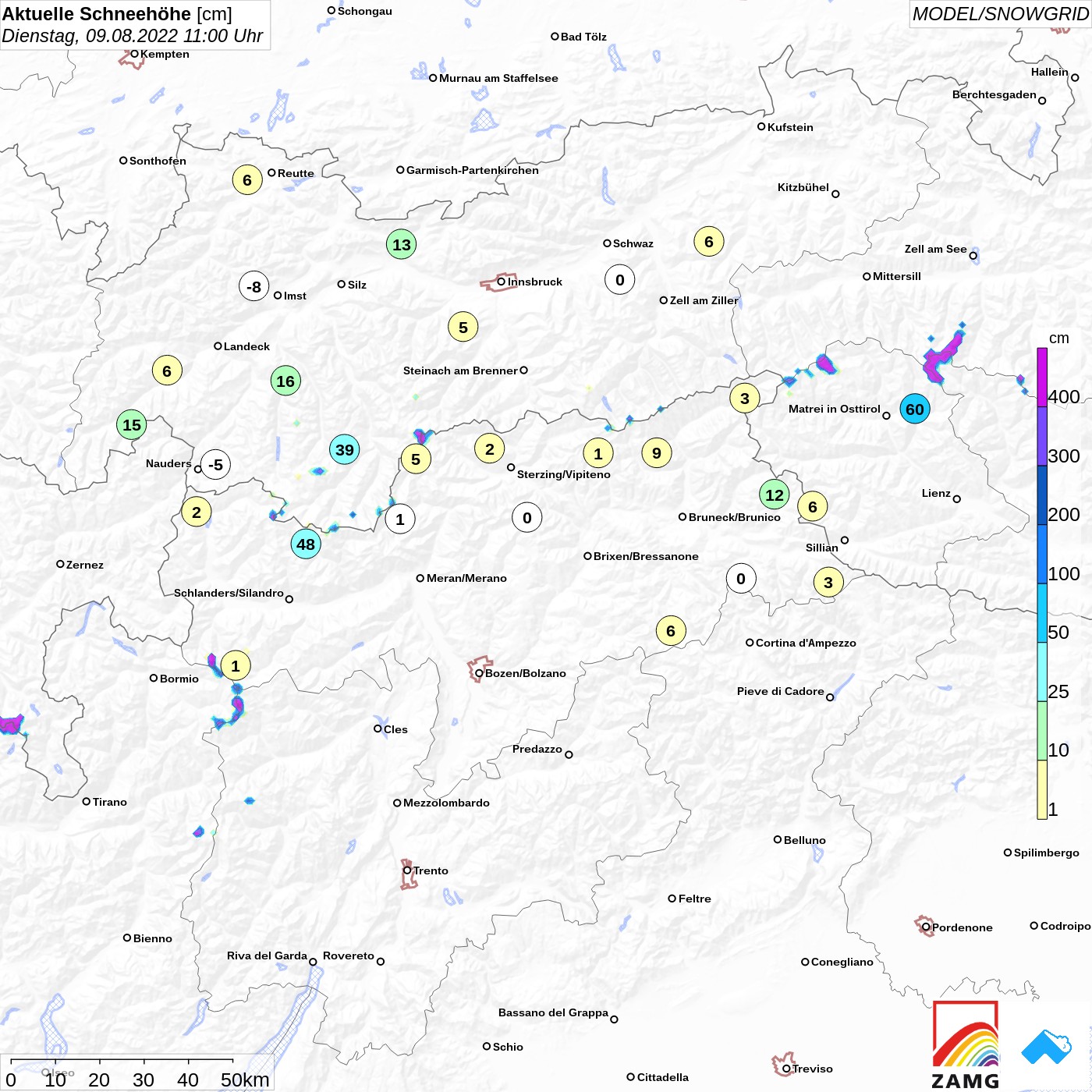
Task: Select the station marker showing 15 cm
Action: [x=132, y=425]
